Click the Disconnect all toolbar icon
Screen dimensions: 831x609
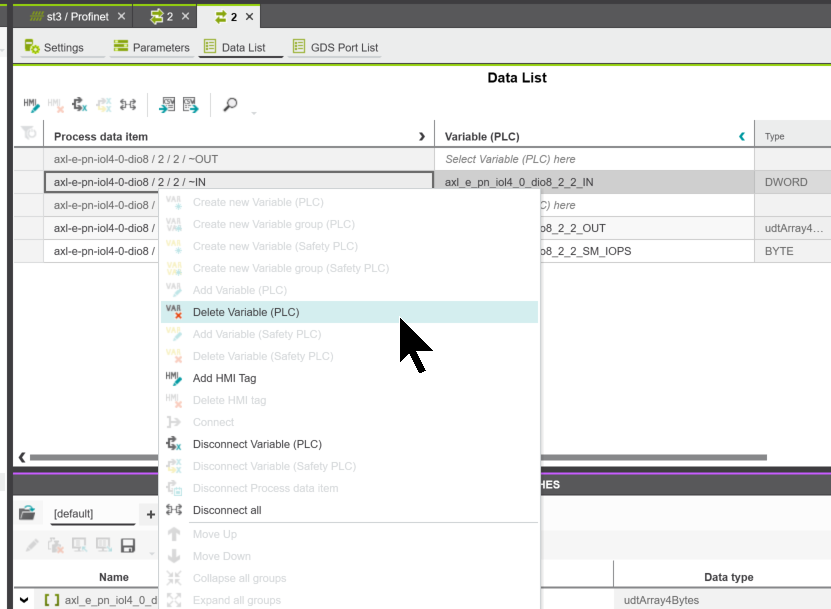pyautogui.click(x=128, y=104)
